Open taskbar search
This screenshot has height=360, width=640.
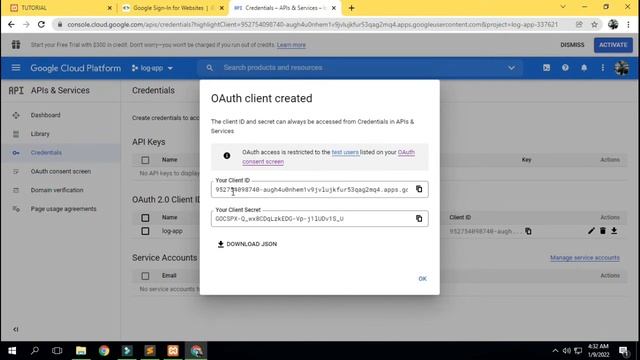(x=35, y=351)
